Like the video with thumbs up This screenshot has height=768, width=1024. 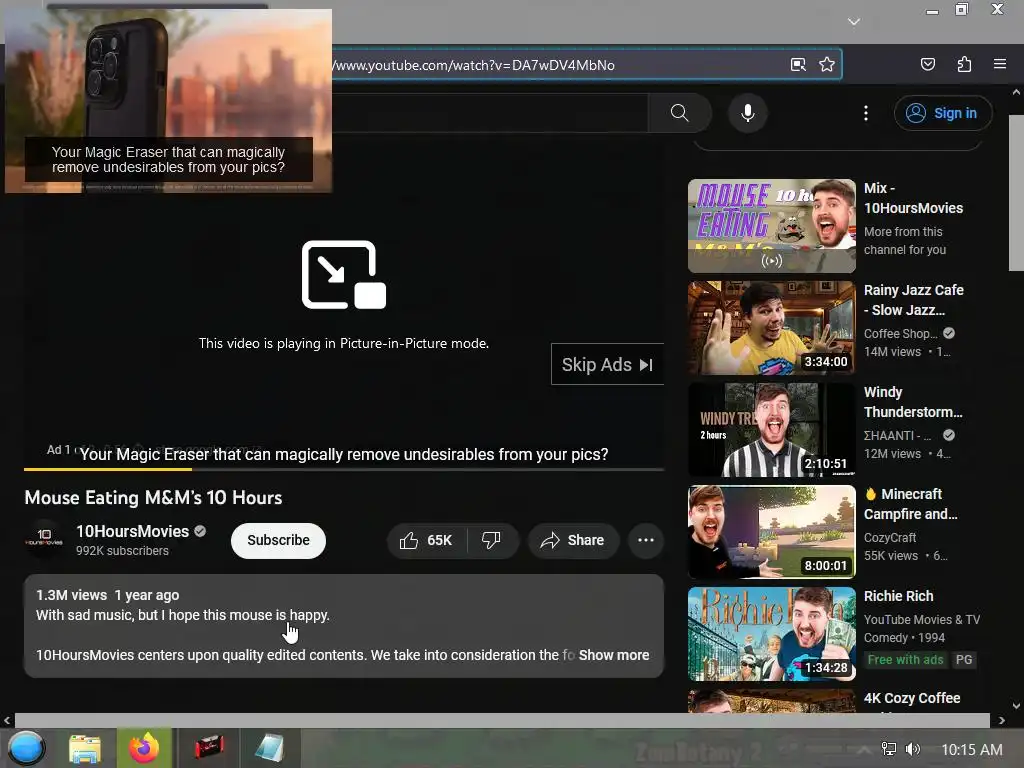point(427,540)
